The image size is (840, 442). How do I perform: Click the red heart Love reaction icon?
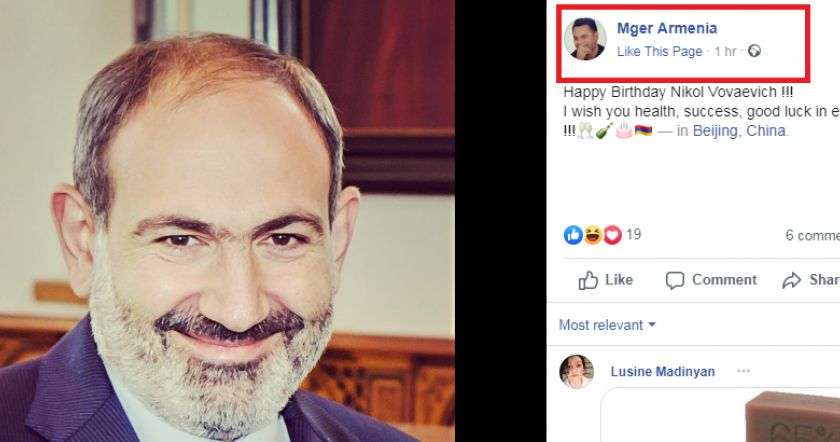(612, 235)
